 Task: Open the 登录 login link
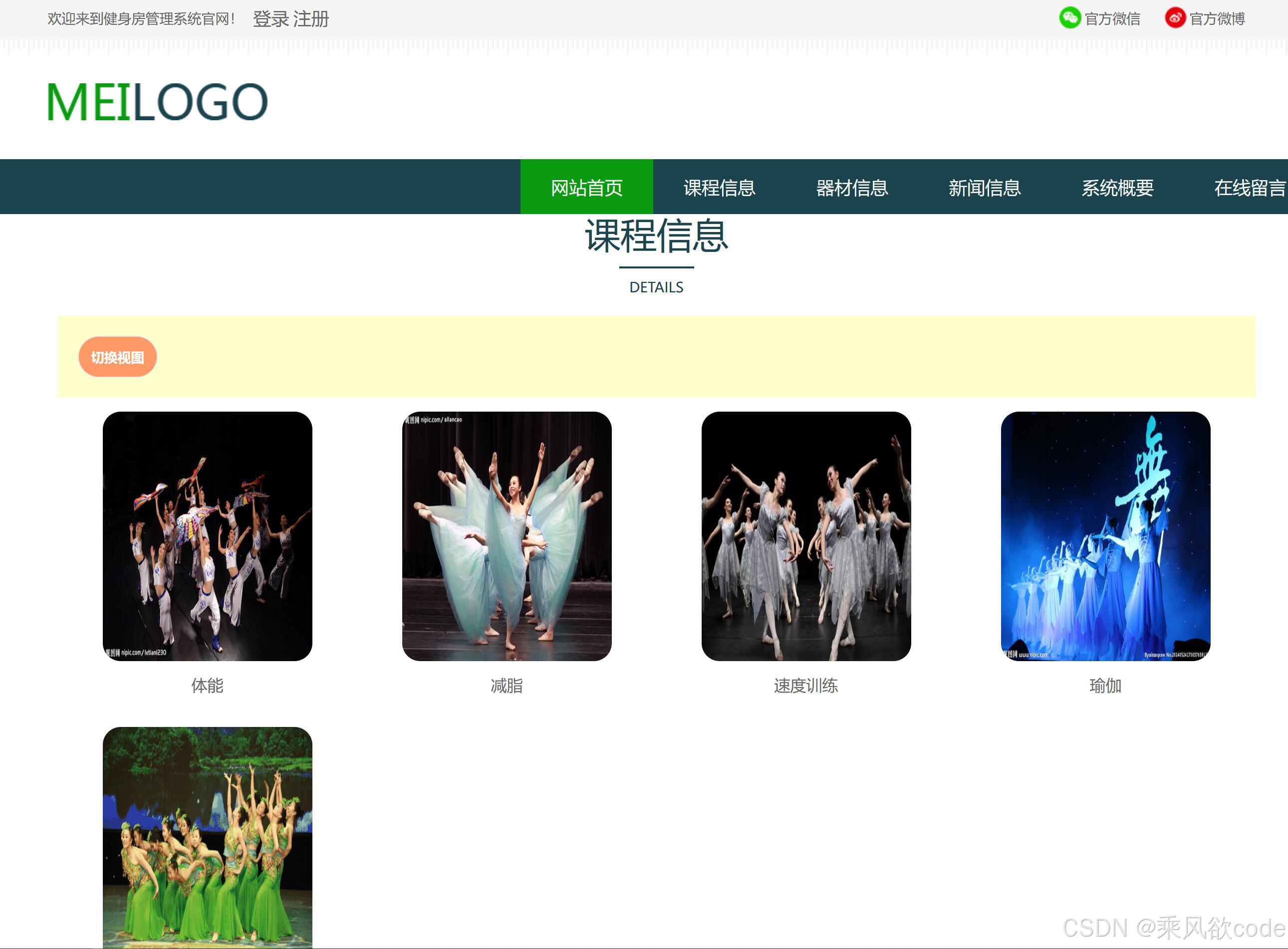(x=270, y=19)
